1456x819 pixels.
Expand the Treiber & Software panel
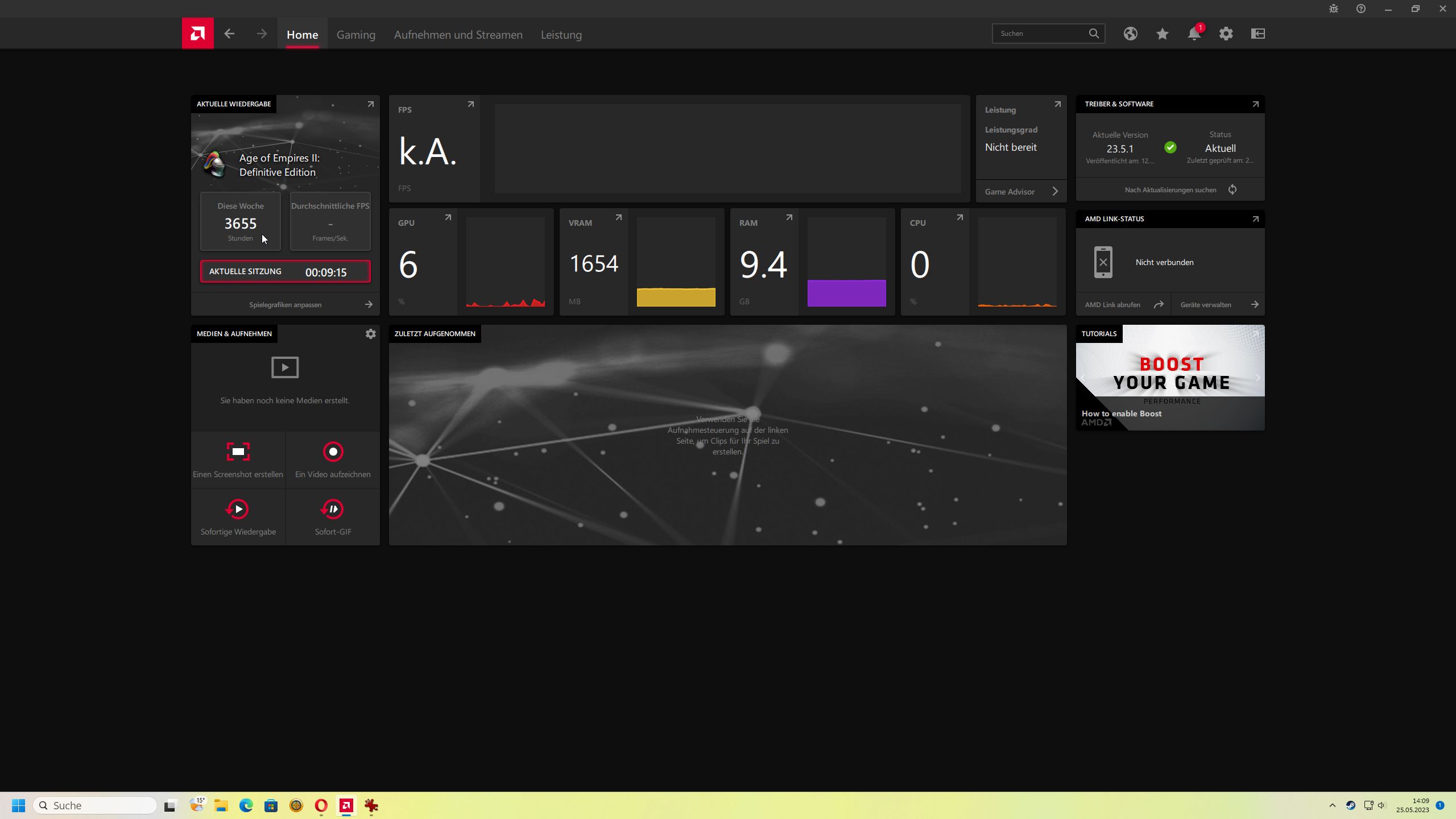(x=1255, y=104)
